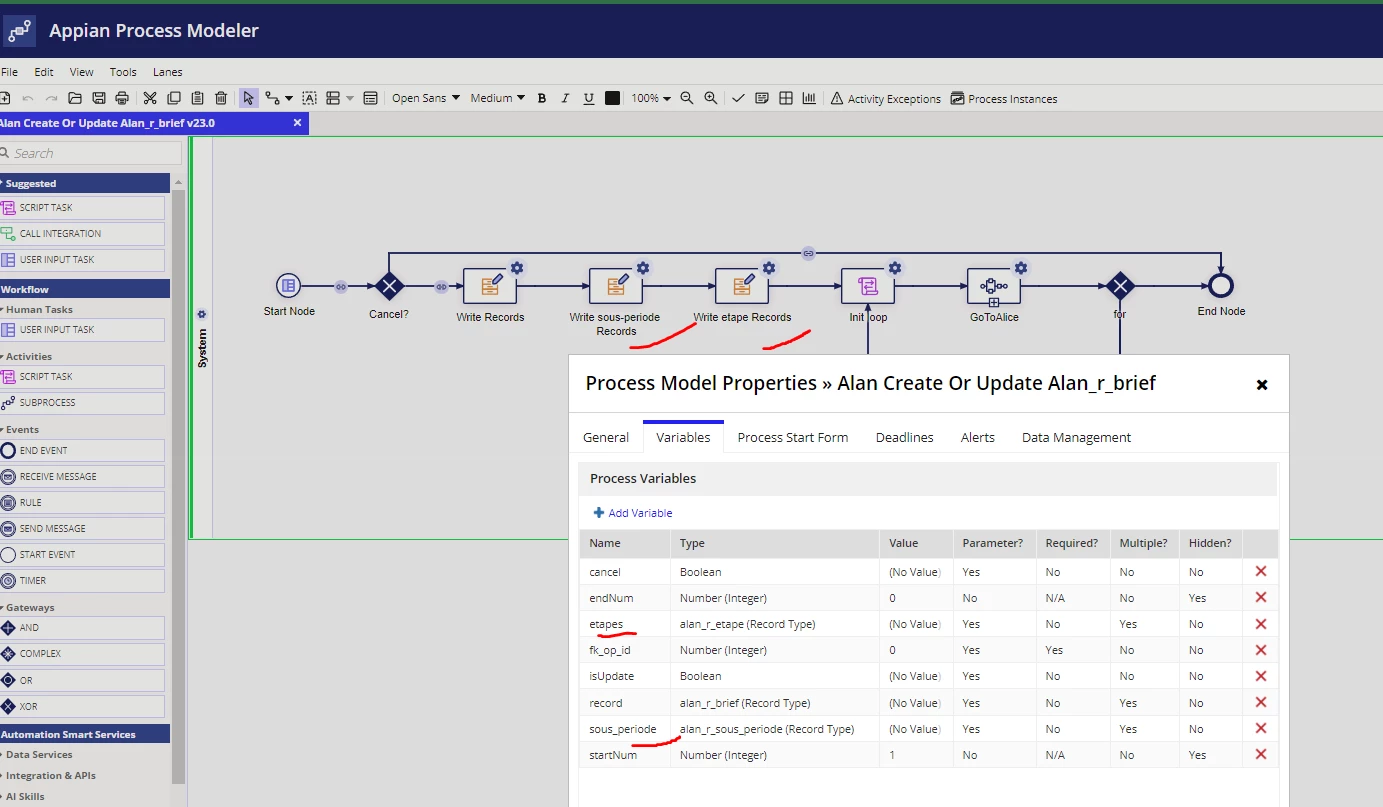Delete the startNum variable
The height and width of the screenshot is (807, 1383).
pos(1260,754)
